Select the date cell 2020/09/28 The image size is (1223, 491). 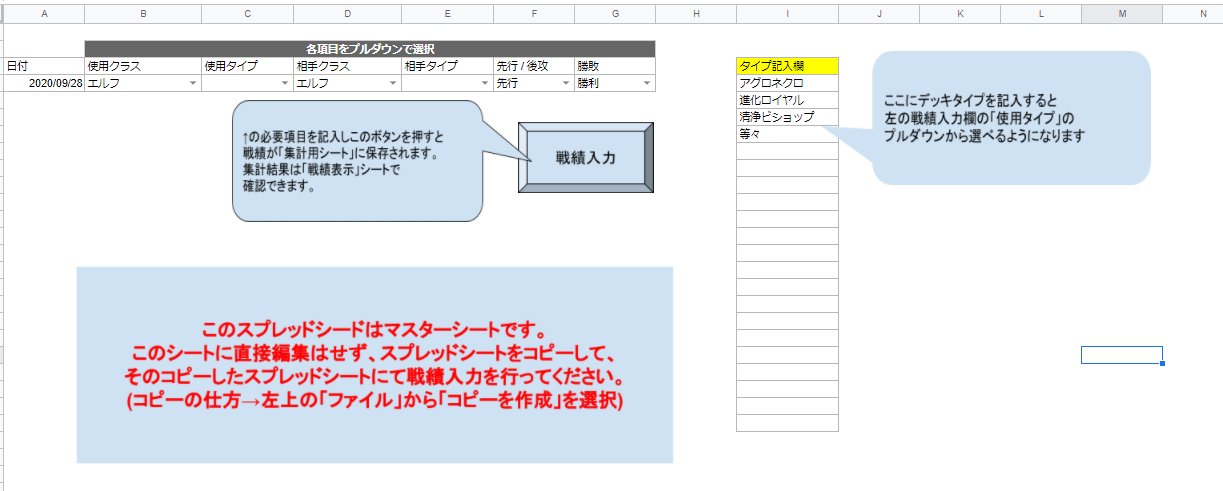click(x=43, y=83)
